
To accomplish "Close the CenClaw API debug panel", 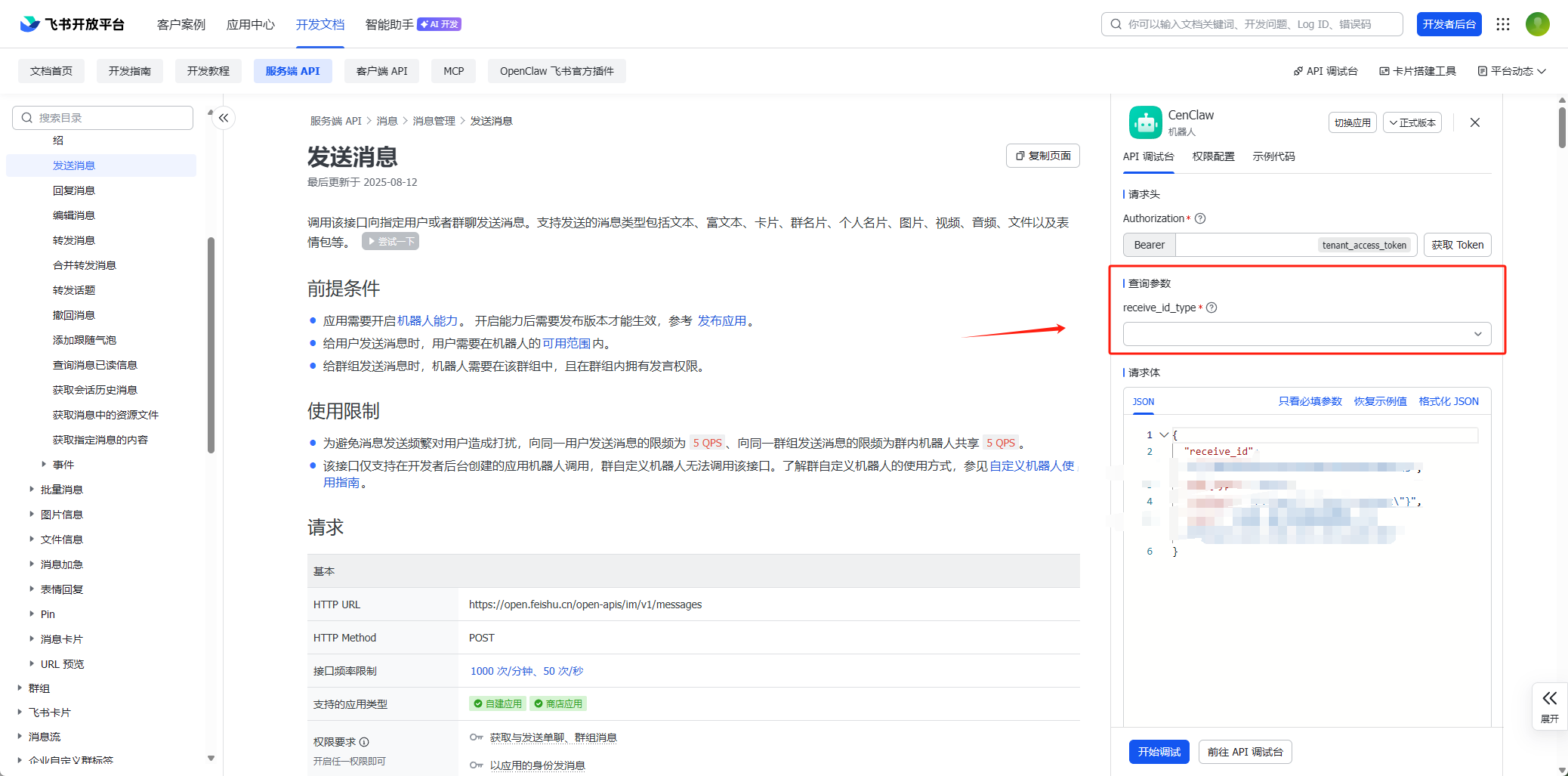I will pos(1474,122).
